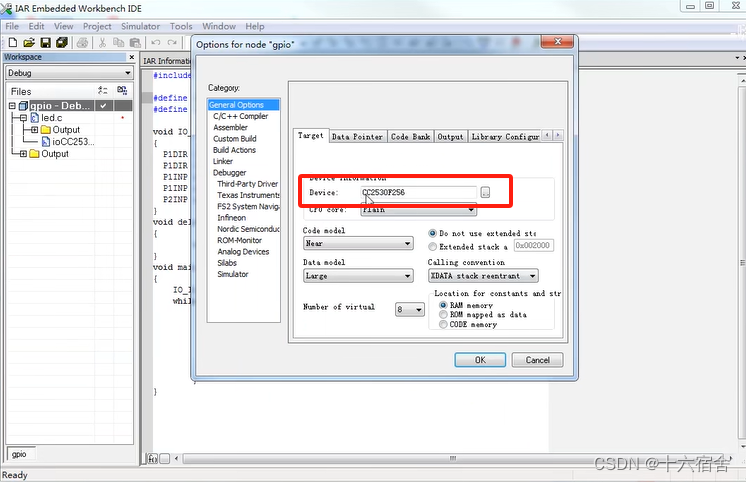Click the Copy toolbar icon

click(118, 42)
